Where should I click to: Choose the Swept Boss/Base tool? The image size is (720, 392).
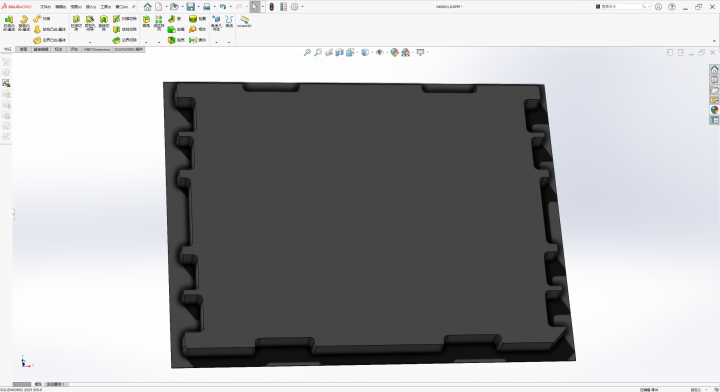click(42, 18)
